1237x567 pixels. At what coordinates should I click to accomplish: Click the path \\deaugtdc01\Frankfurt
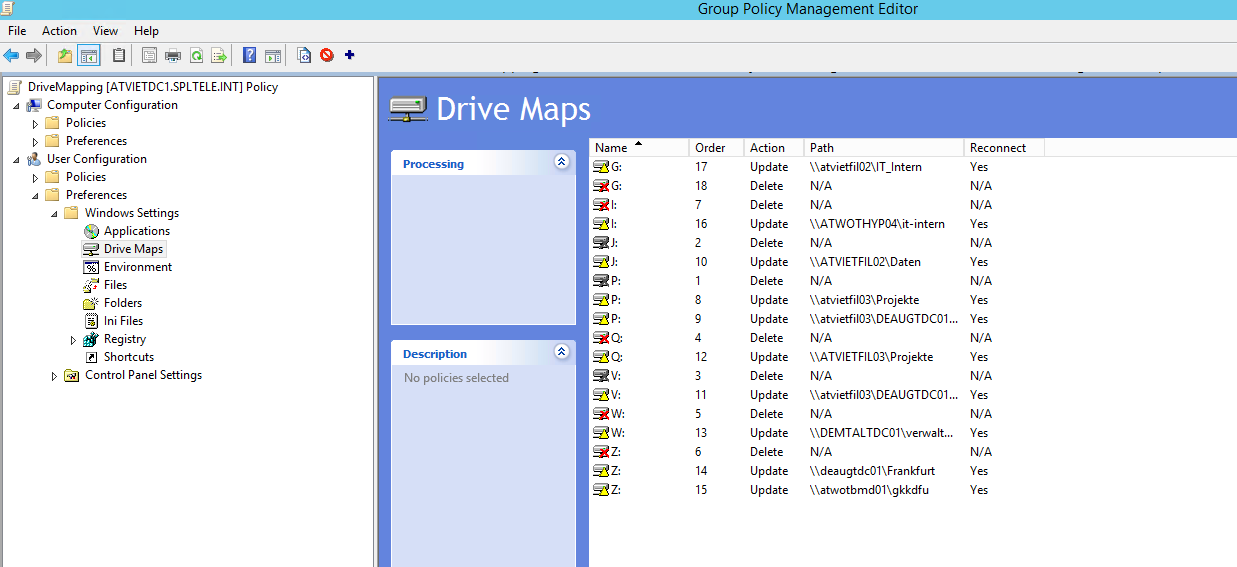(x=872, y=471)
